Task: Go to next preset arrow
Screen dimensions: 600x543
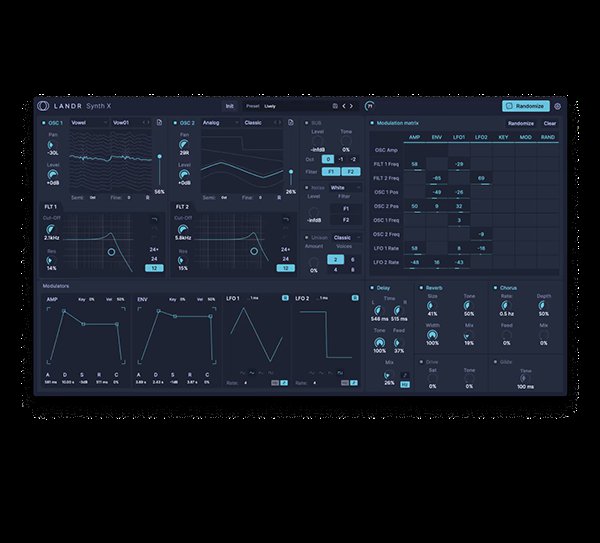Action: (353, 105)
